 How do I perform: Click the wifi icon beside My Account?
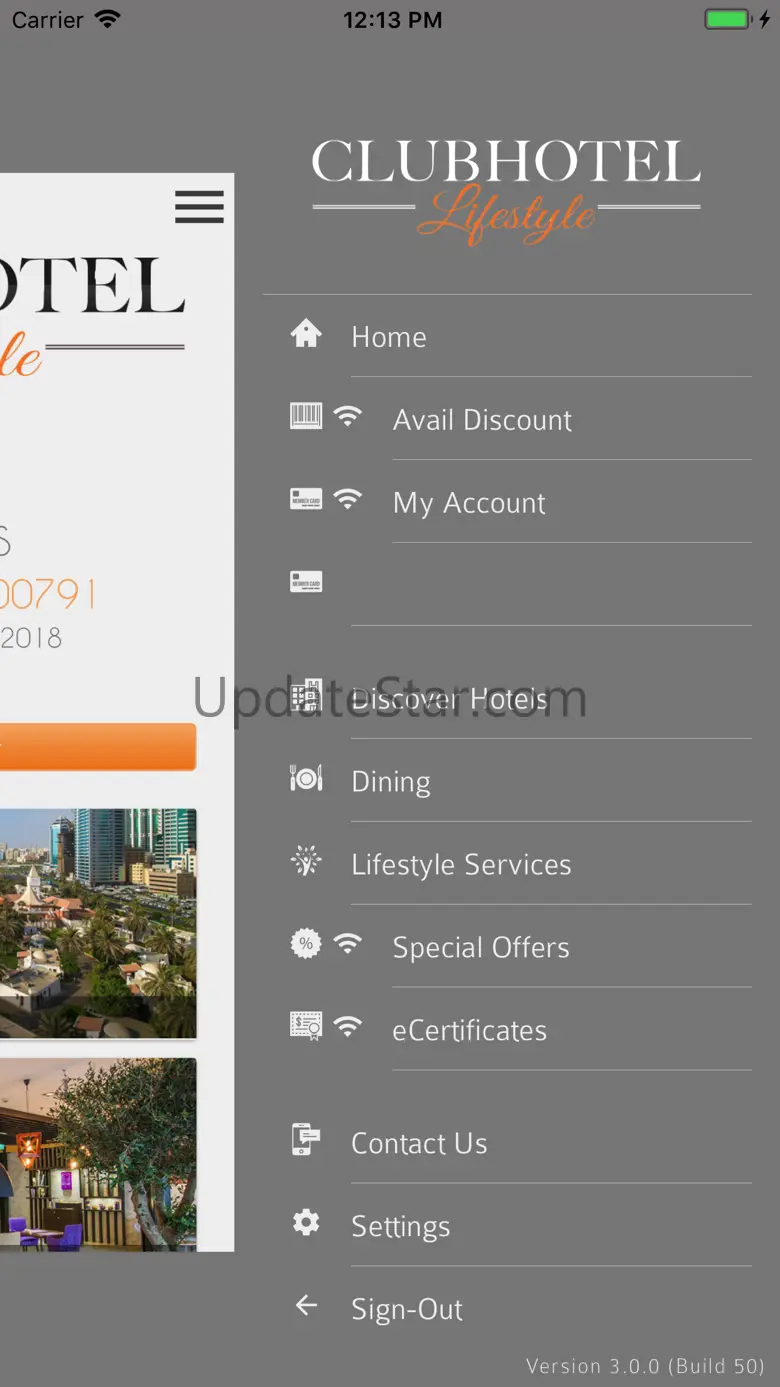coord(347,499)
